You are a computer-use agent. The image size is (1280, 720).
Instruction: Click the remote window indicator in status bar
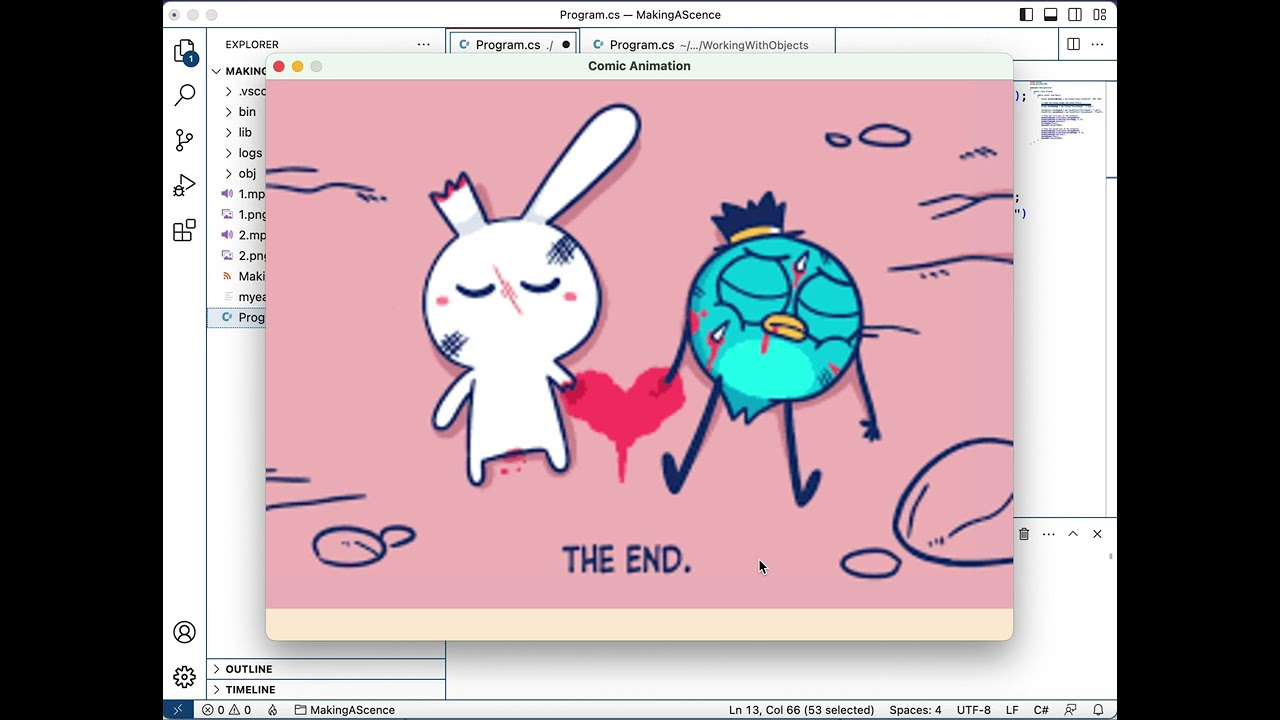coord(178,710)
